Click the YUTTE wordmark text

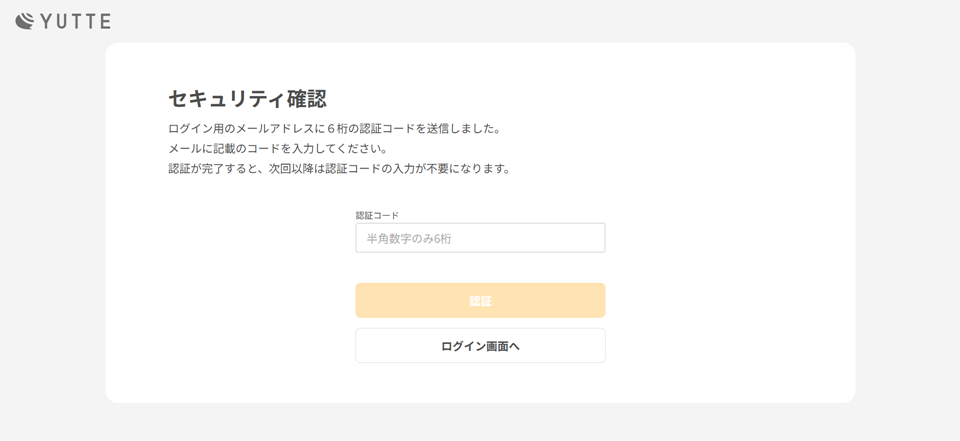point(76,21)
